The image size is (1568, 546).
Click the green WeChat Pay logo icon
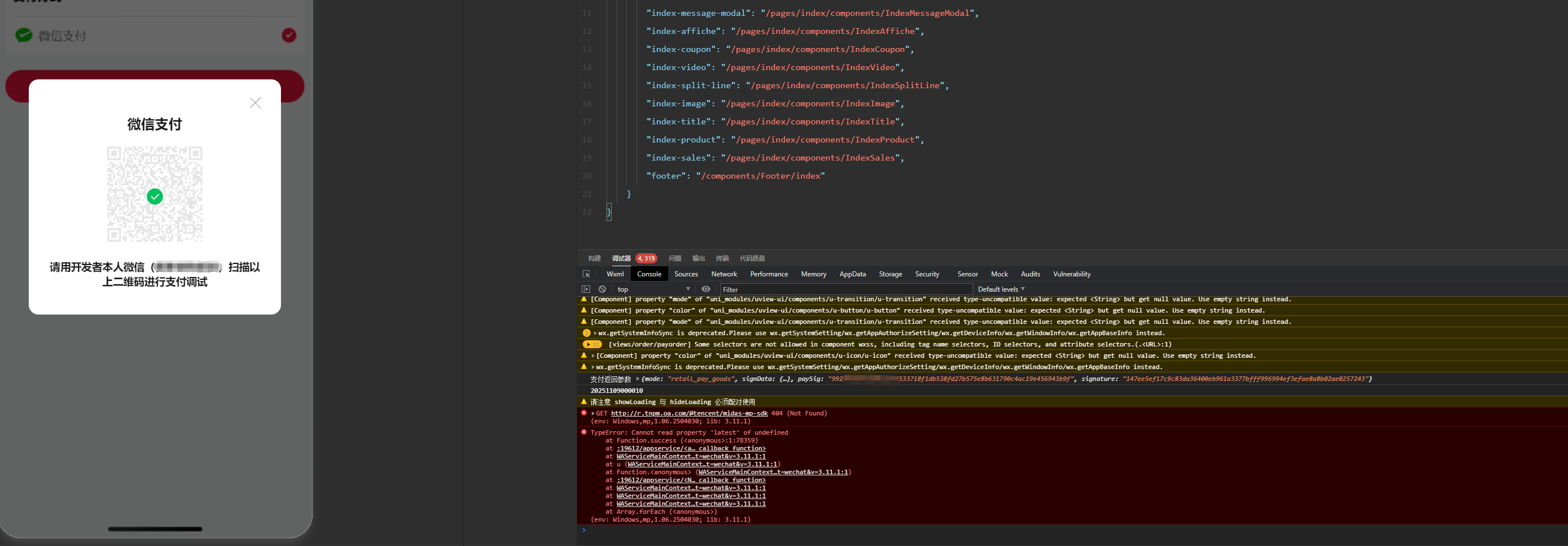(24, 35)
